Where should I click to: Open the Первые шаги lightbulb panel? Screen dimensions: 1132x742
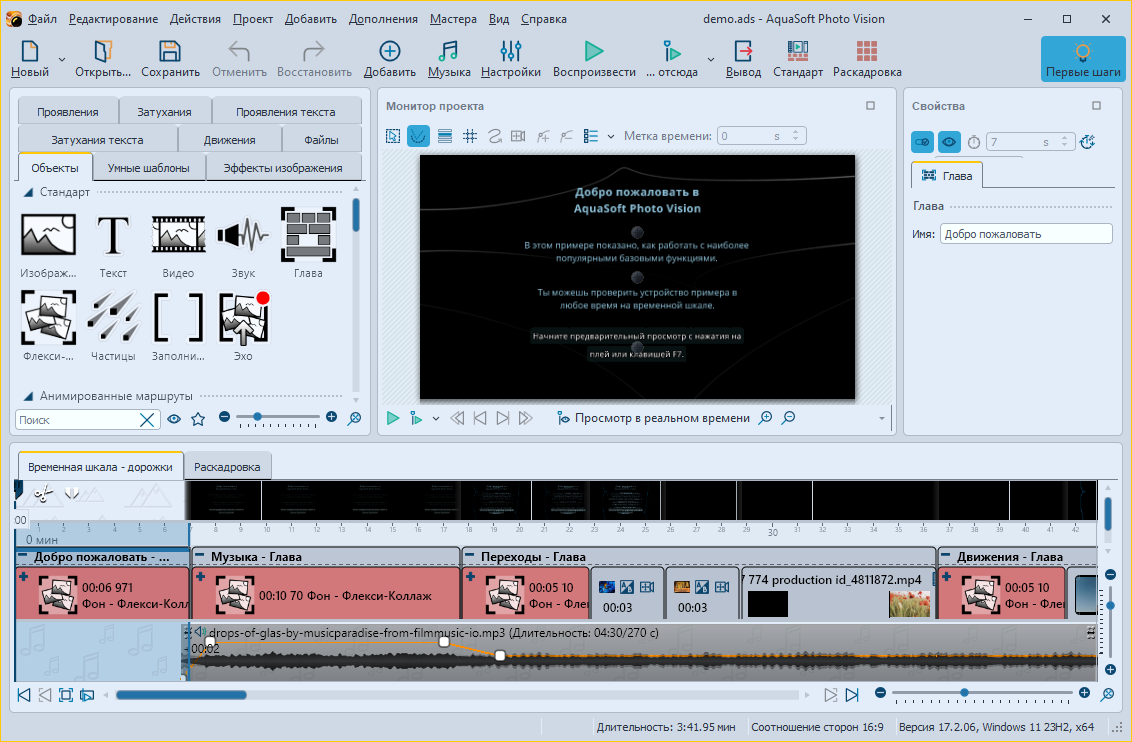[x=1083, y=58]
